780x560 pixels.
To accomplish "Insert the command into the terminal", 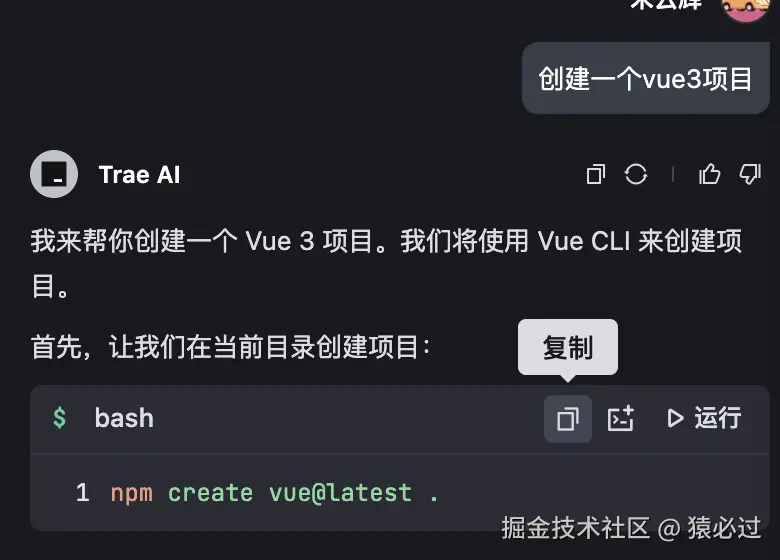I will click(620, 419).
